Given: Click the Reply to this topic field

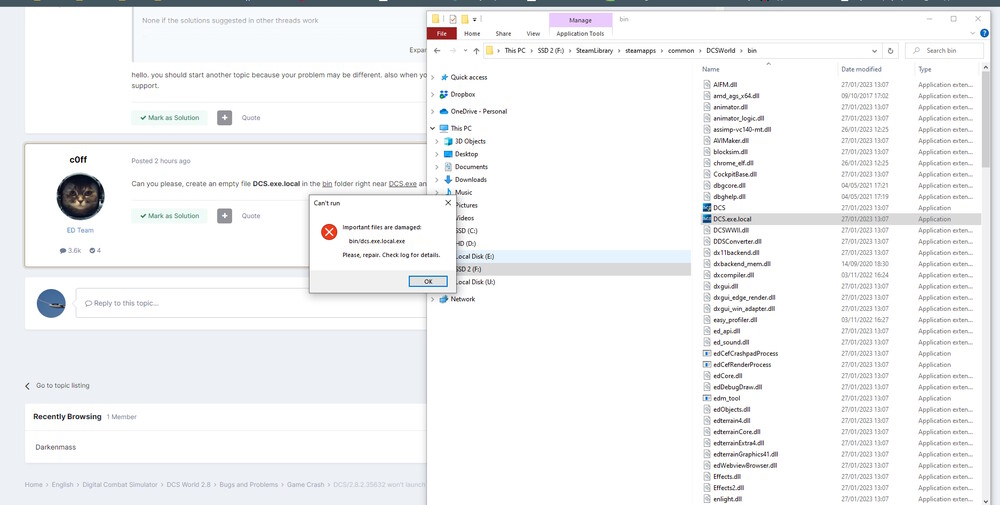Looking at the screenshot, I should click(x=251, y=303).
